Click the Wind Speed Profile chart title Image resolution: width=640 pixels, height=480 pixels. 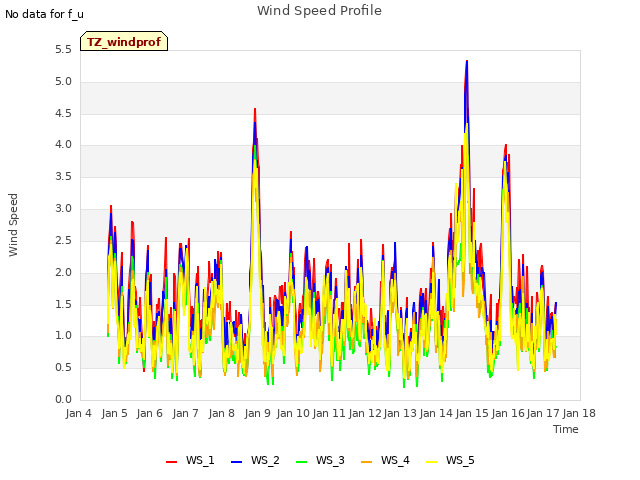point(319,11)
